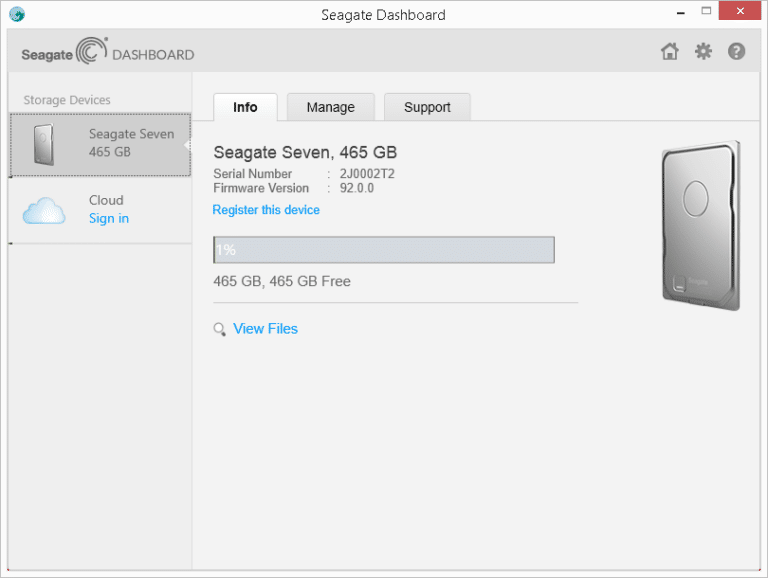Screen dimensions: 768x578
Task: Click the large Seagate Seven drive image
Action: 700,225
